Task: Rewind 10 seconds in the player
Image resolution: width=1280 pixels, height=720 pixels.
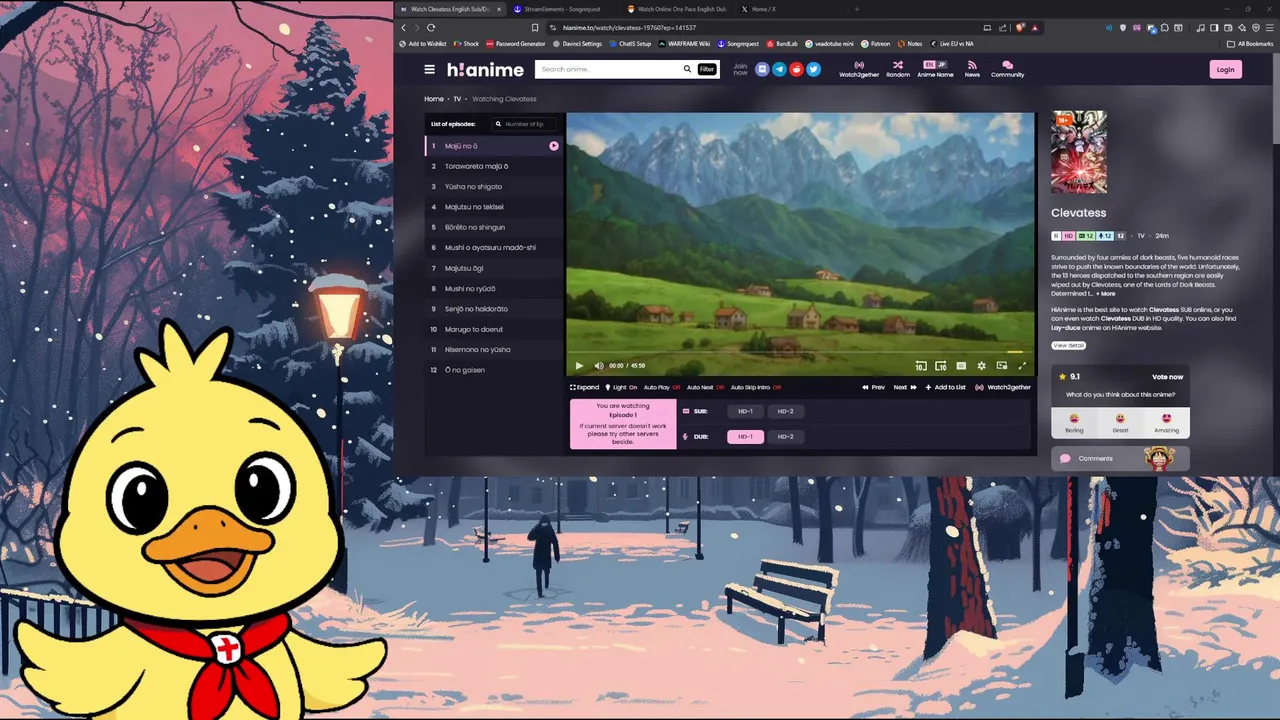Action: pyautogui.click(x=921, y=366)
